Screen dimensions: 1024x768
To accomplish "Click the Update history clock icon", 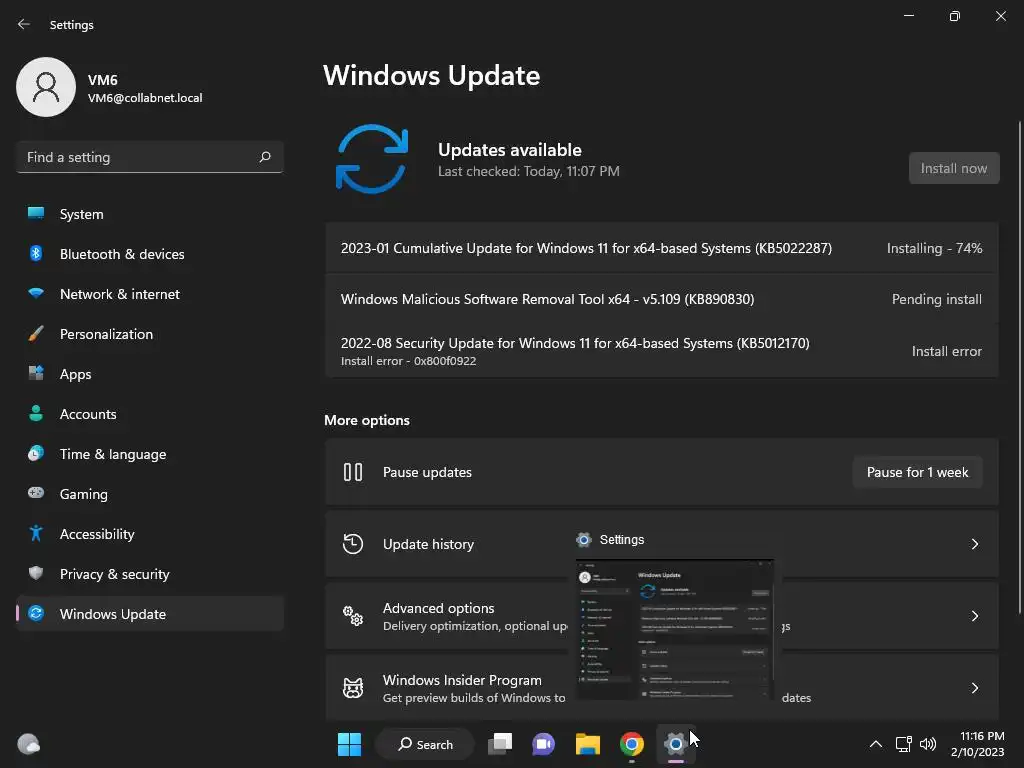I will coord(353,544).
